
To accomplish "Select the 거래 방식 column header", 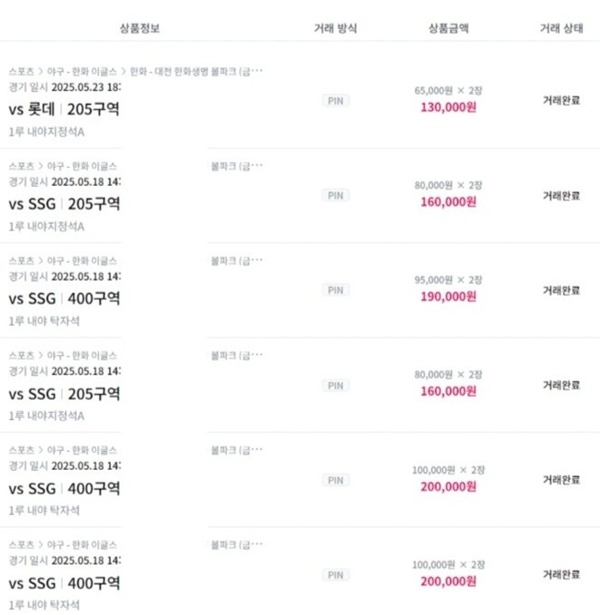I will (335, 28).
